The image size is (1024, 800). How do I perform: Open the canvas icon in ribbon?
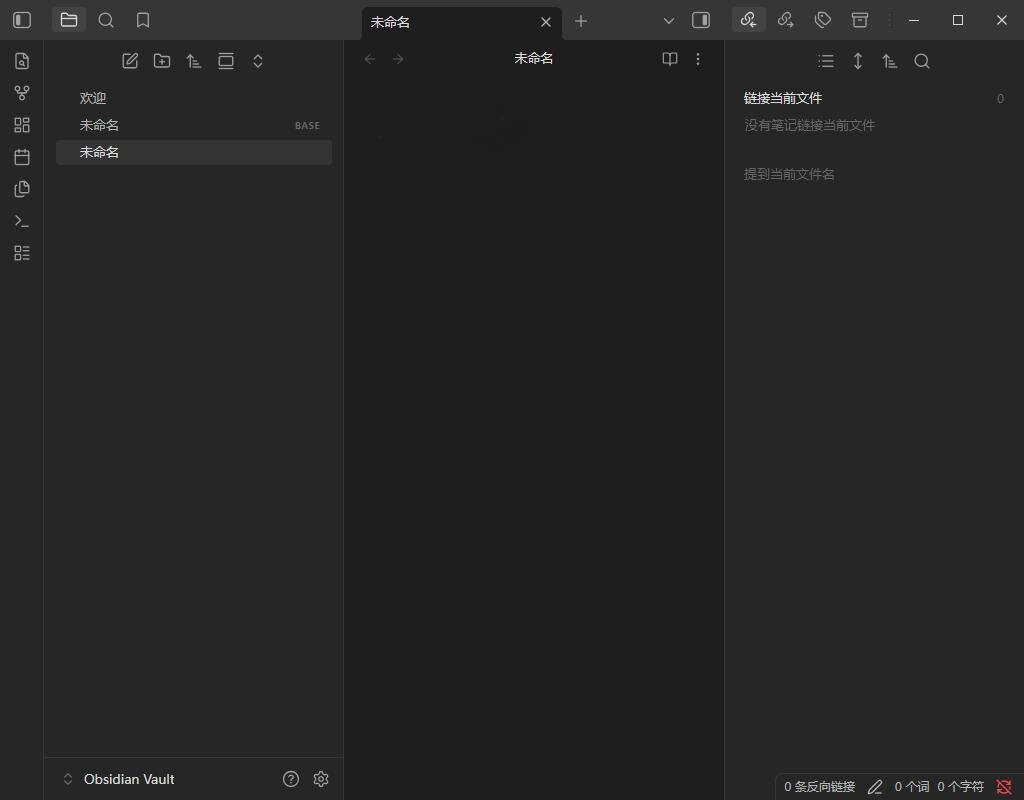click(x=22, y=125)
